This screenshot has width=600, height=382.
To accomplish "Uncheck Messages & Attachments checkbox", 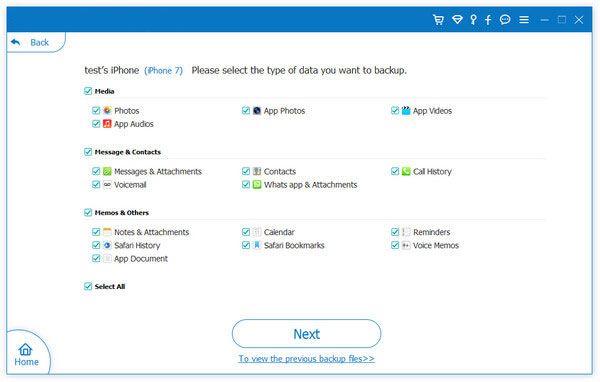I will (96, 171).
